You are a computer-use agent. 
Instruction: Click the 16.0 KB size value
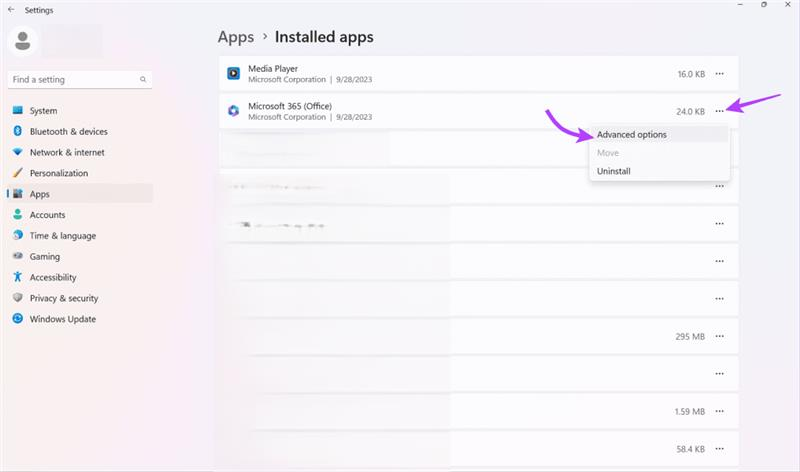tap(691, 74)
